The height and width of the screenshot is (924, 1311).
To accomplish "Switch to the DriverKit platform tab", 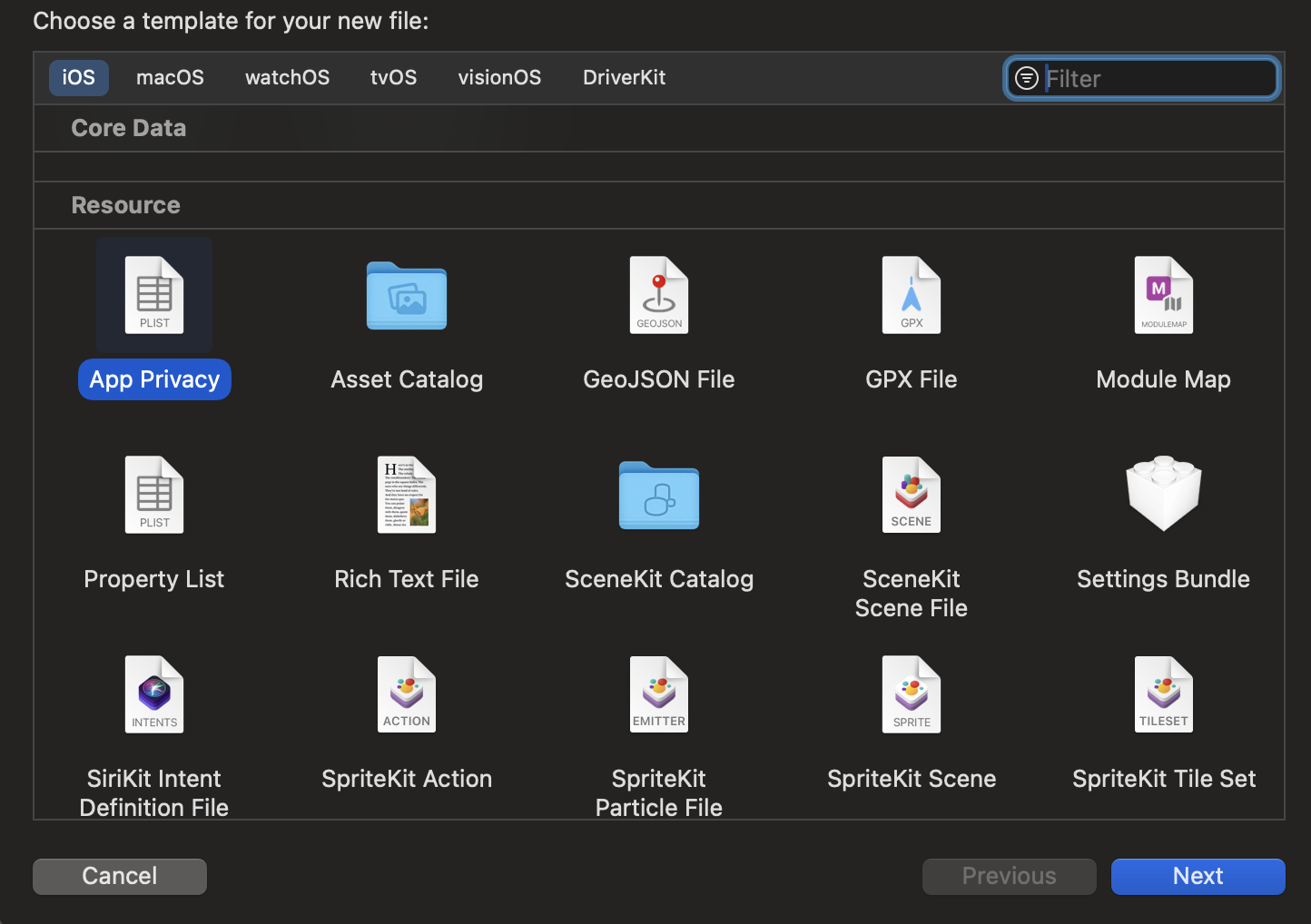I will pos(625,78).
